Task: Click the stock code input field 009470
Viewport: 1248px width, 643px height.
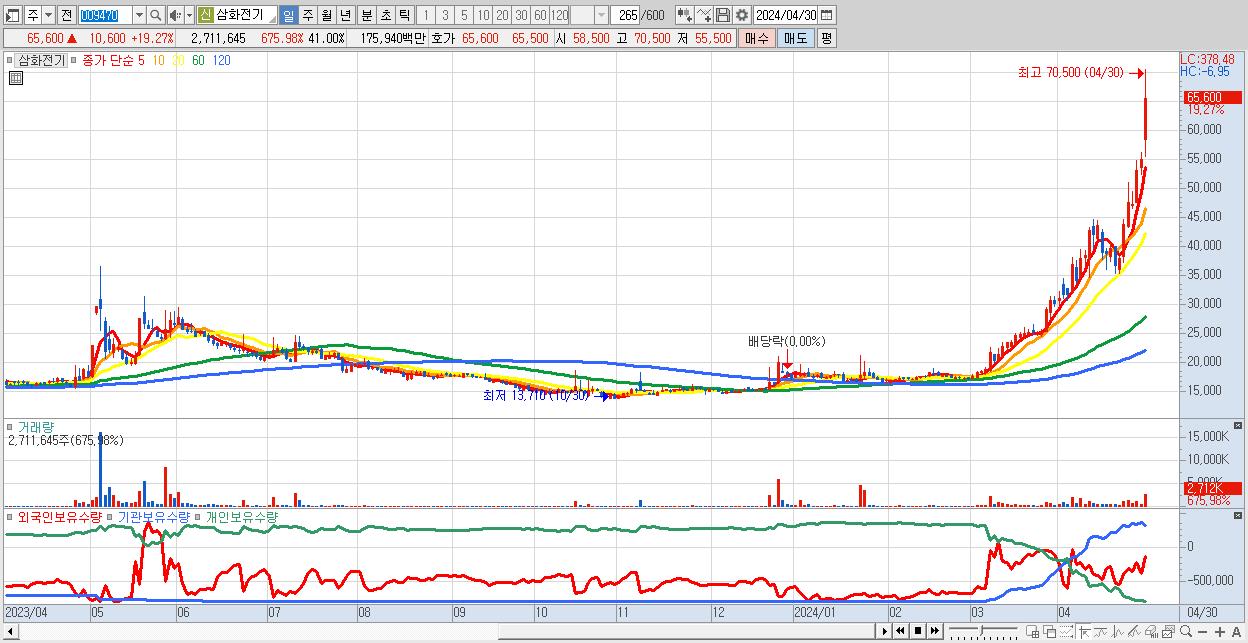Action: point(104,15)
